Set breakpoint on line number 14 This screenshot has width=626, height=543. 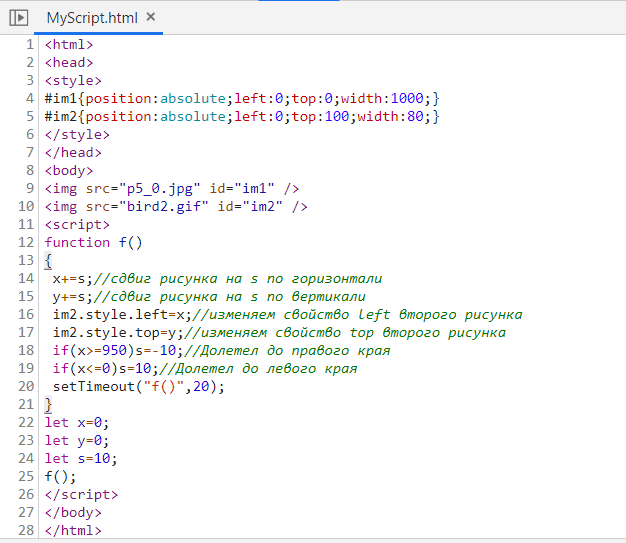tap(26, 279)
